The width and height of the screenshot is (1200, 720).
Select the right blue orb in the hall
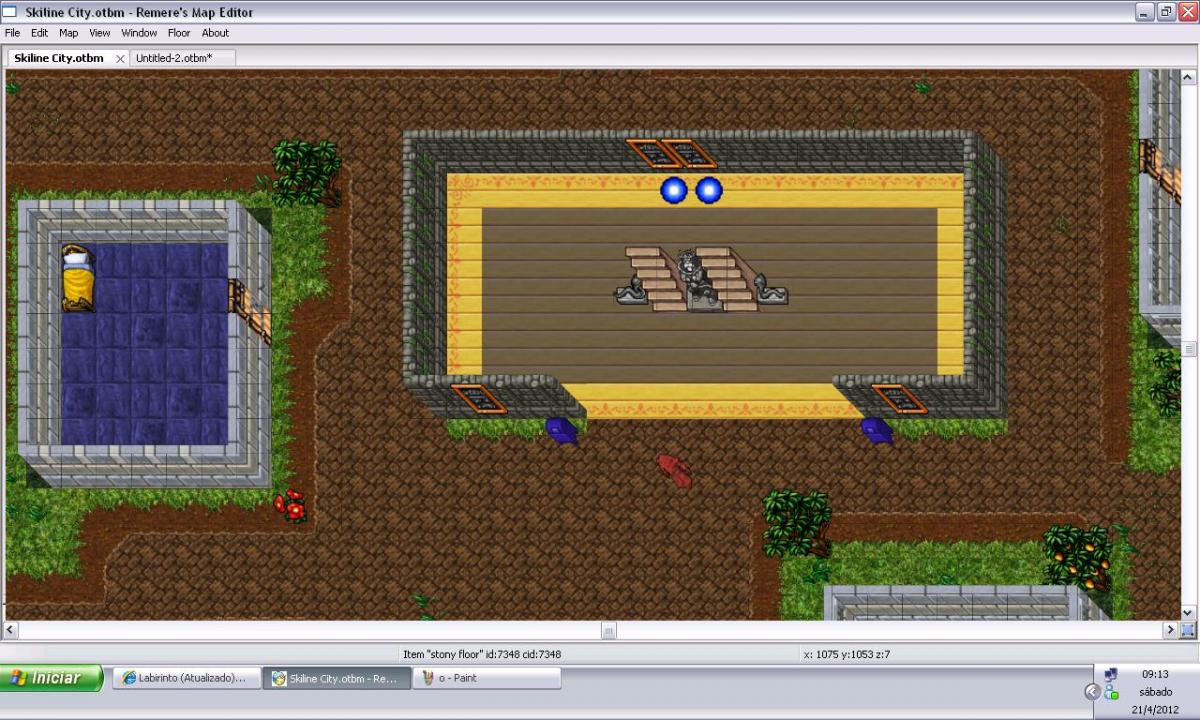tap(709, 189)
